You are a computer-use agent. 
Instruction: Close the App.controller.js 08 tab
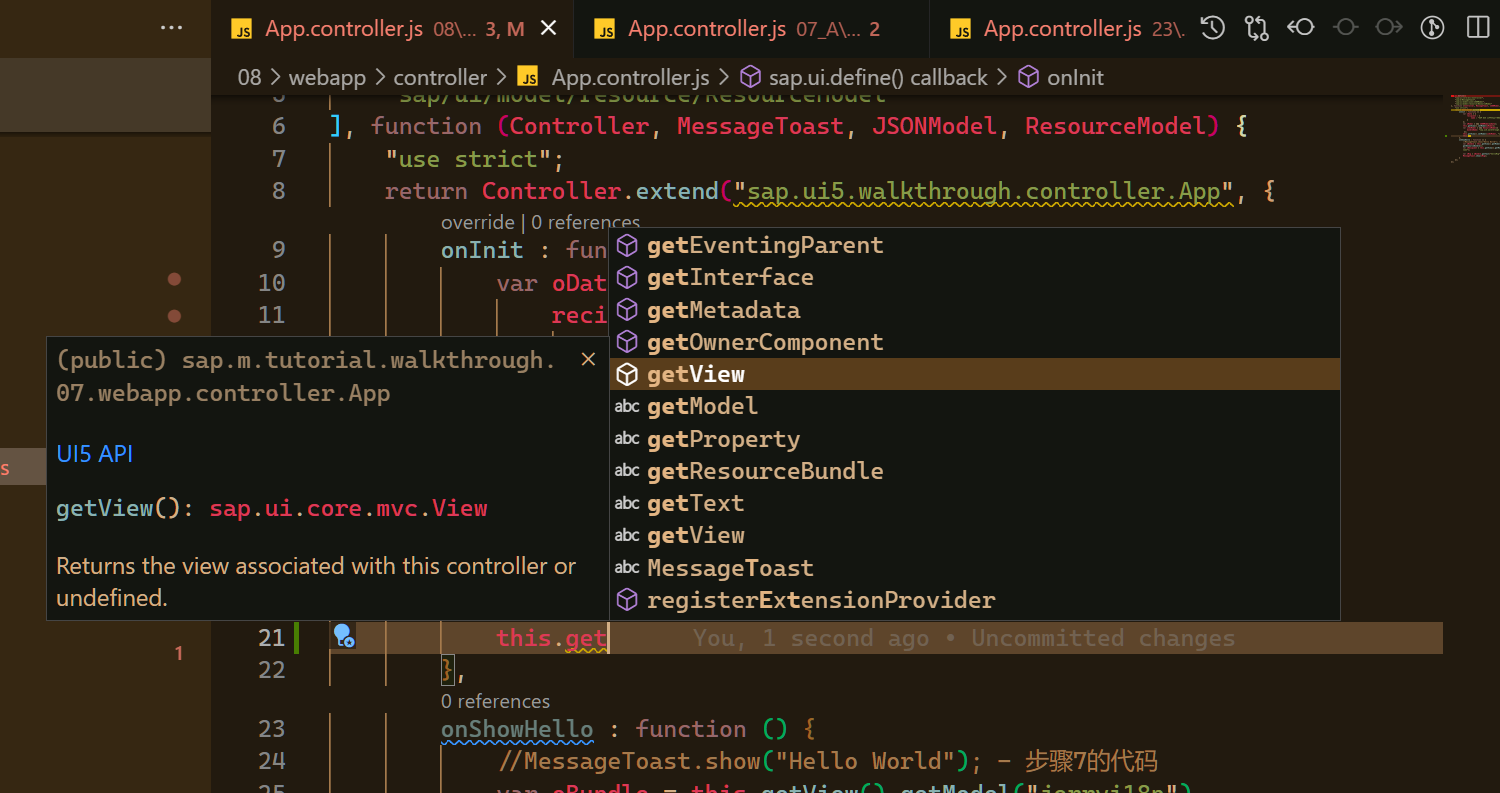[548, 29]
